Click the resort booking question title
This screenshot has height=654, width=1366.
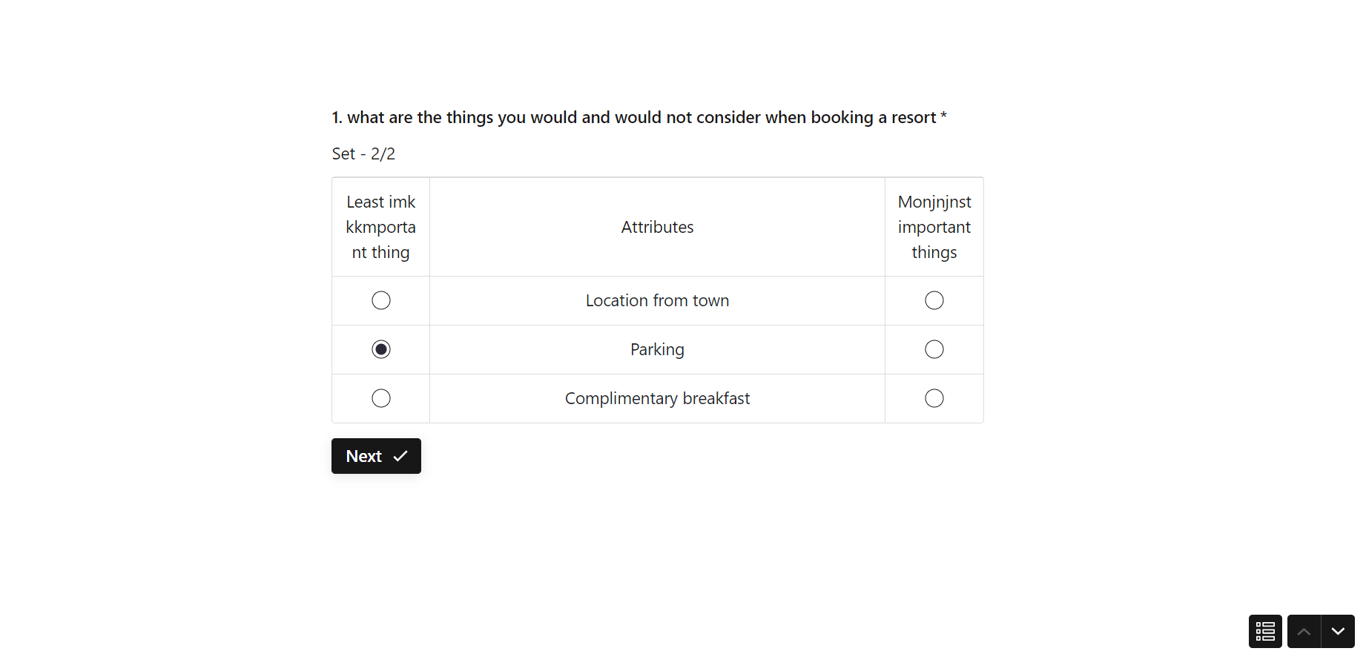[634, 117]
